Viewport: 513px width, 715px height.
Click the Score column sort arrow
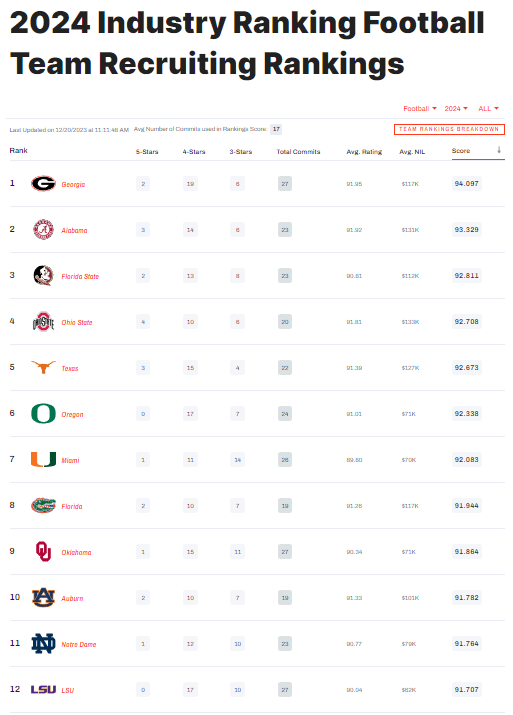[x=499, y=150]
